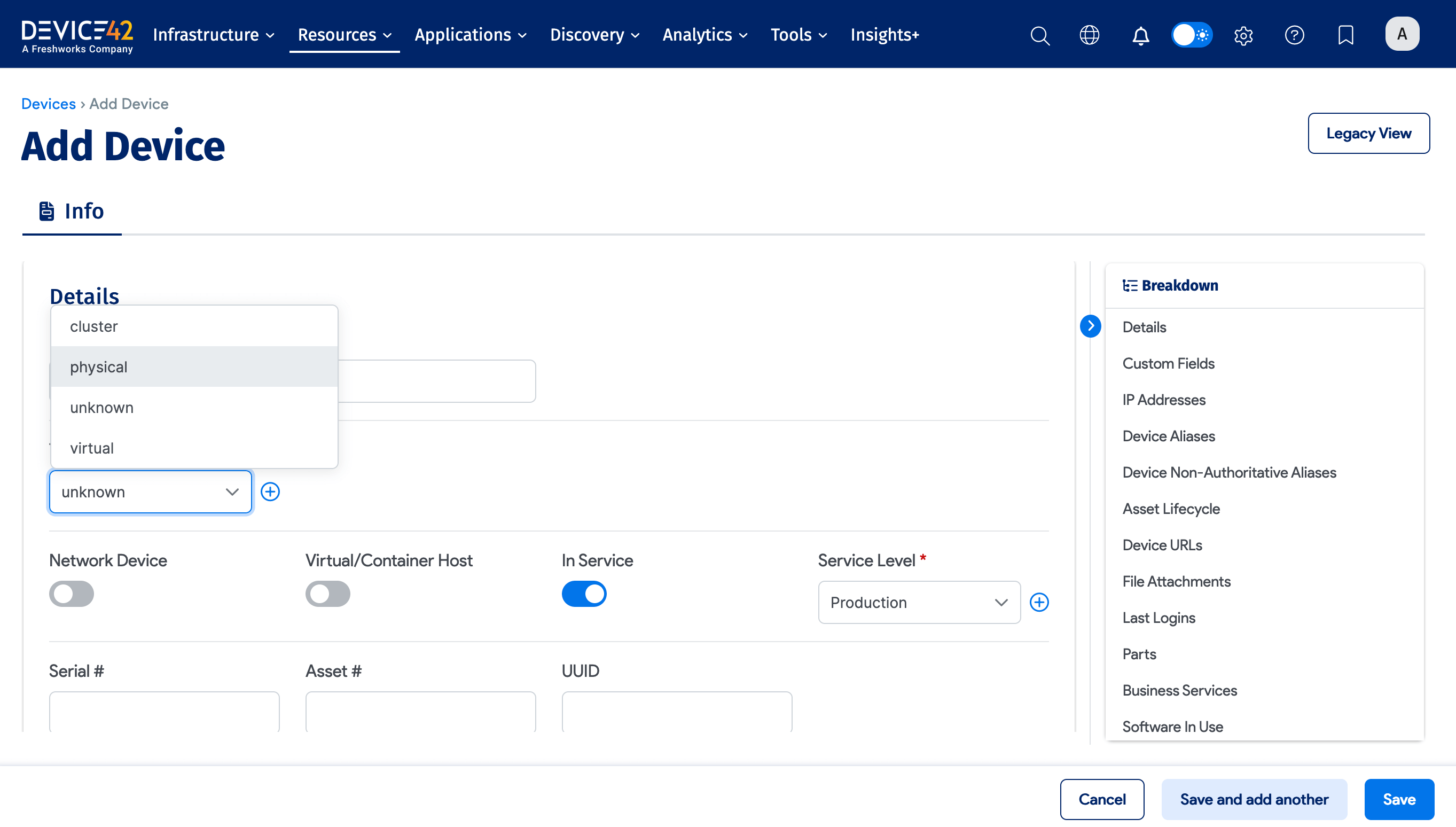This screenshot has height=827, width=1456.
Task: Collapse the Breakdown panel arrow
Action: click(1090, 326)
